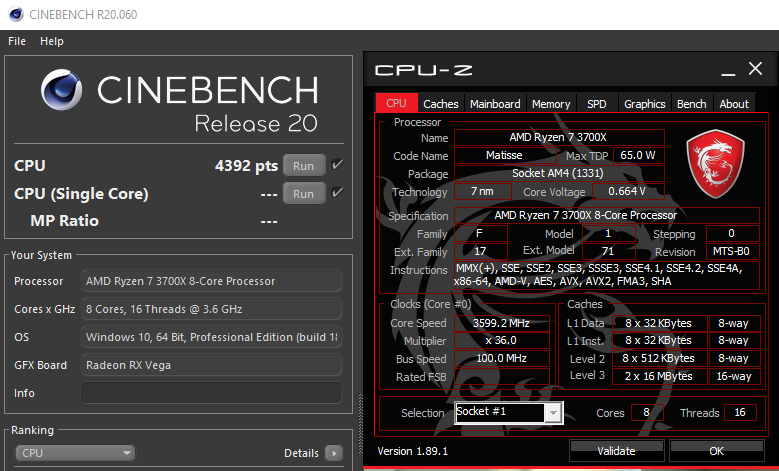Click the Stepping 0 value

(x=732, y=234)
